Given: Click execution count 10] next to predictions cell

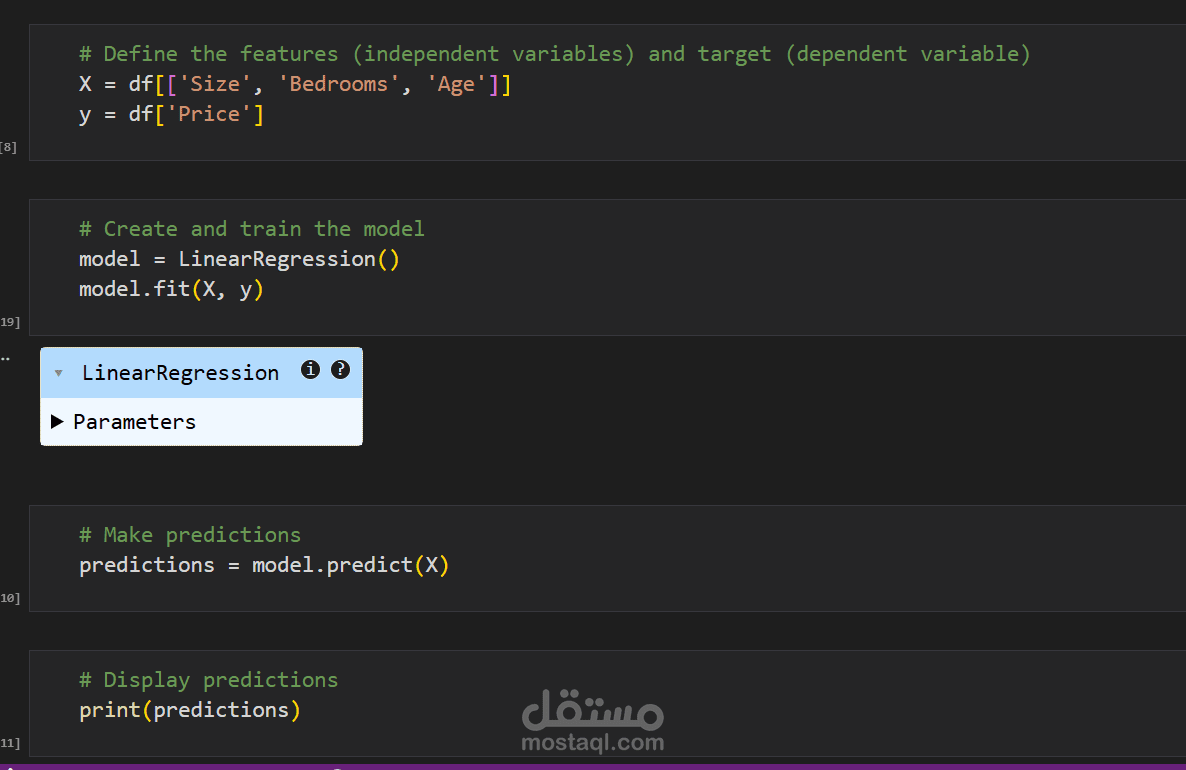Looking at the screenshot, I should (10, 597).
